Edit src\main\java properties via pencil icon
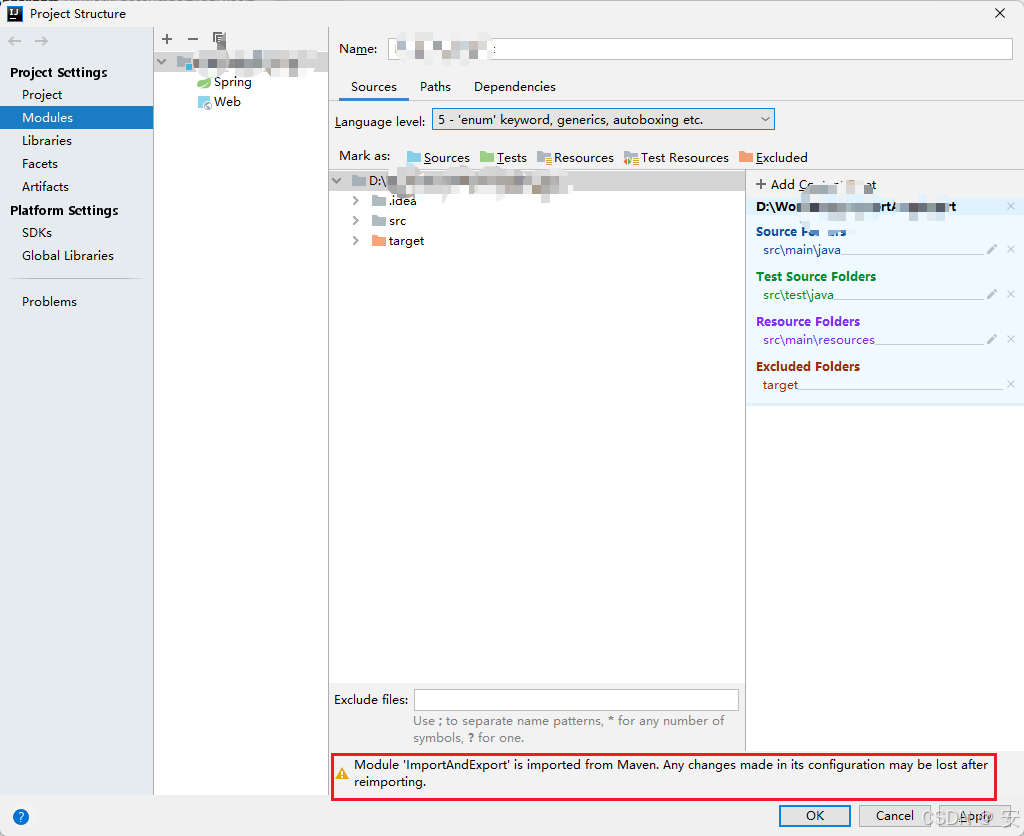1024x836 pixels. tap(991, 249)
